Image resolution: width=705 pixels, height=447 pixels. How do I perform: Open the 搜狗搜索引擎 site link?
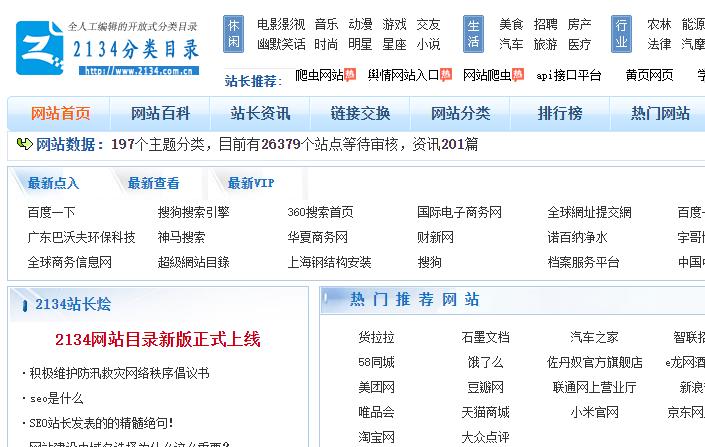pyautogui.click(x=193, y=212)
